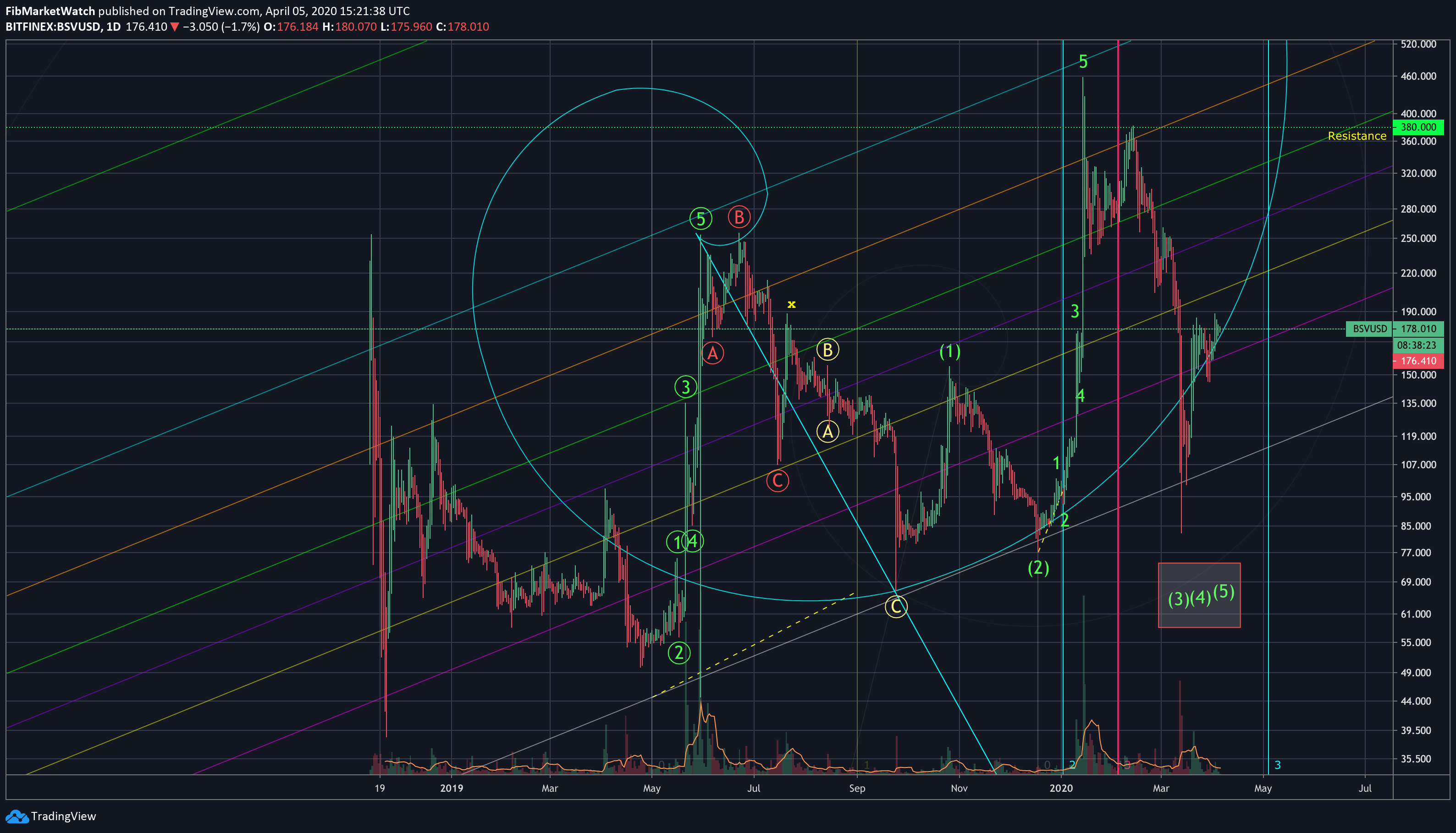Click the 107.000 price axis label
Screen dimensions: 1456x833
(x=1418, y=465)
